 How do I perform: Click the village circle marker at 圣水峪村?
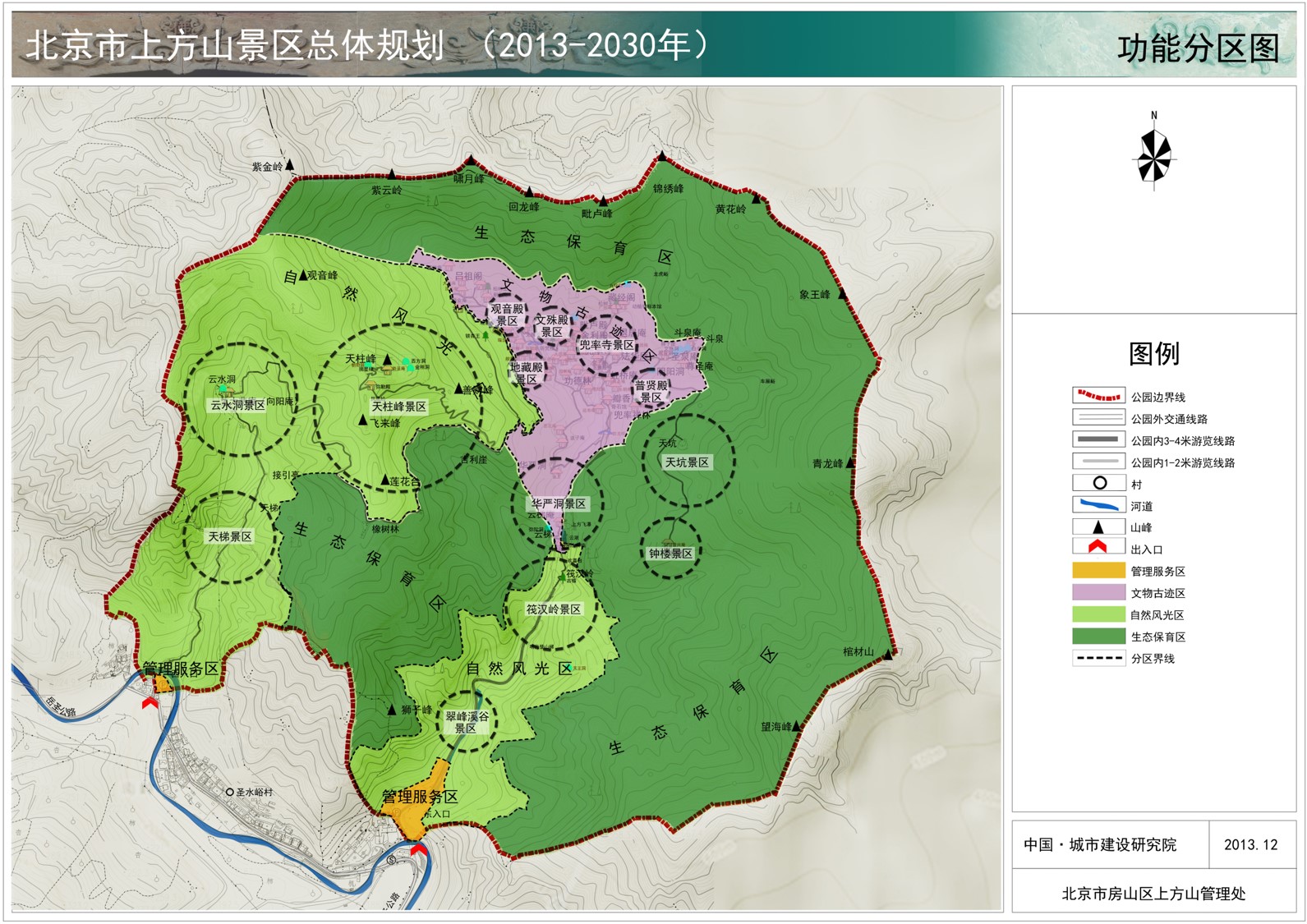click(x=230, y=792)
